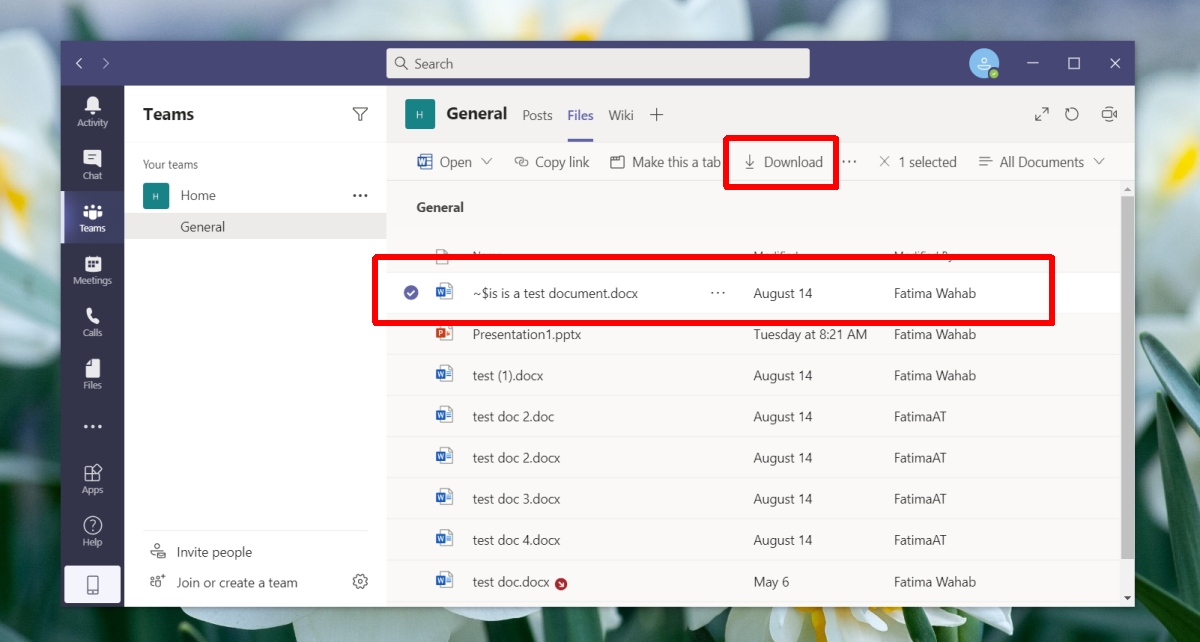Viewport: 1200px width, 642px height.
Task: Go to Meetings in left rail
Action: coord(92,270)
